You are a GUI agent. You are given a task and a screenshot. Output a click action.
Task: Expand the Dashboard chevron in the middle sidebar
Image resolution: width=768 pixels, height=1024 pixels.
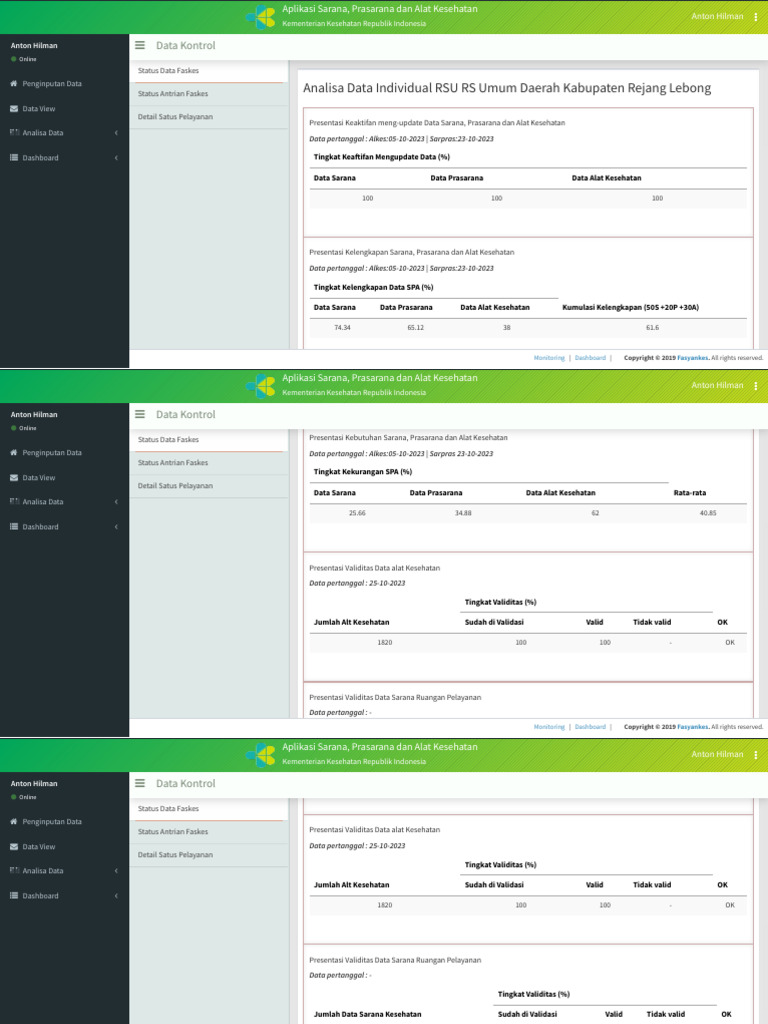pyautogui.click(x=116, y=527)
